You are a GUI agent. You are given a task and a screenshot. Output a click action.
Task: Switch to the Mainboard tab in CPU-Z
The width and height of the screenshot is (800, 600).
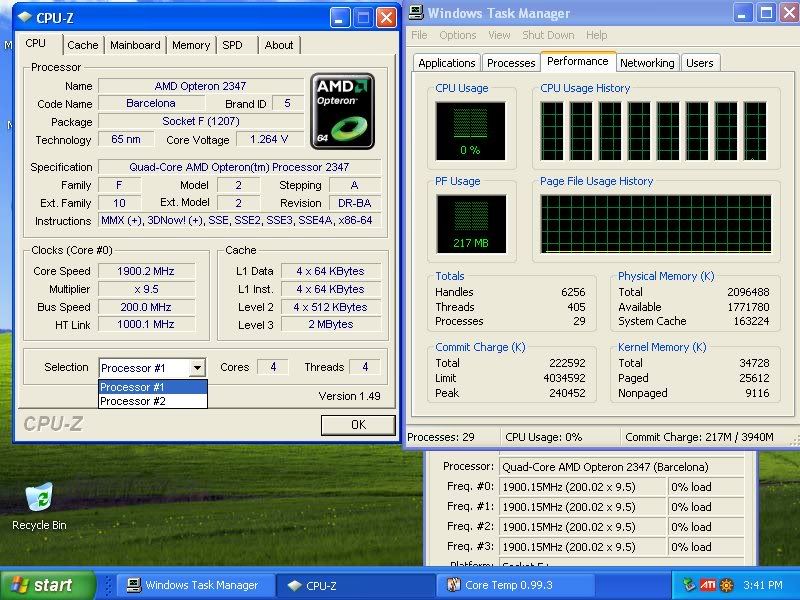coord(135,45)
